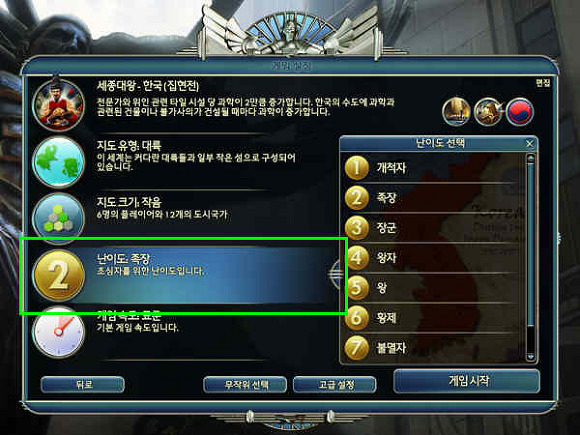This screenshot has width=580, height=435.
Task: Click the Korean flag civilization icon
Action: pyautogui.click(x=520, y=111)
